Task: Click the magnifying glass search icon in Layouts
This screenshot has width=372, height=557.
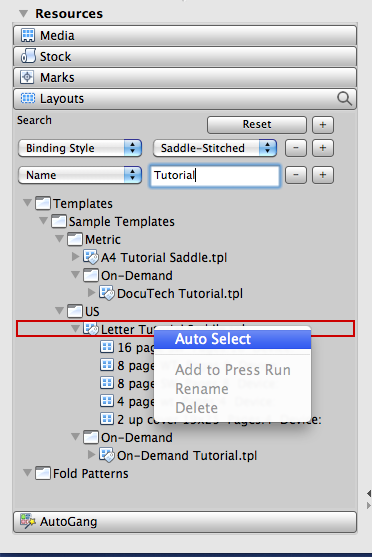Action: pos(344,98)
